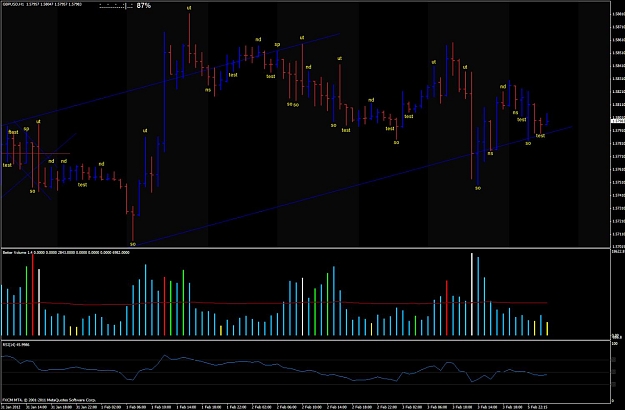This screenshot has height=410, width=625.
Task: Select the short horizontal brown line on the price chart
Action: [x=36, y=153]
